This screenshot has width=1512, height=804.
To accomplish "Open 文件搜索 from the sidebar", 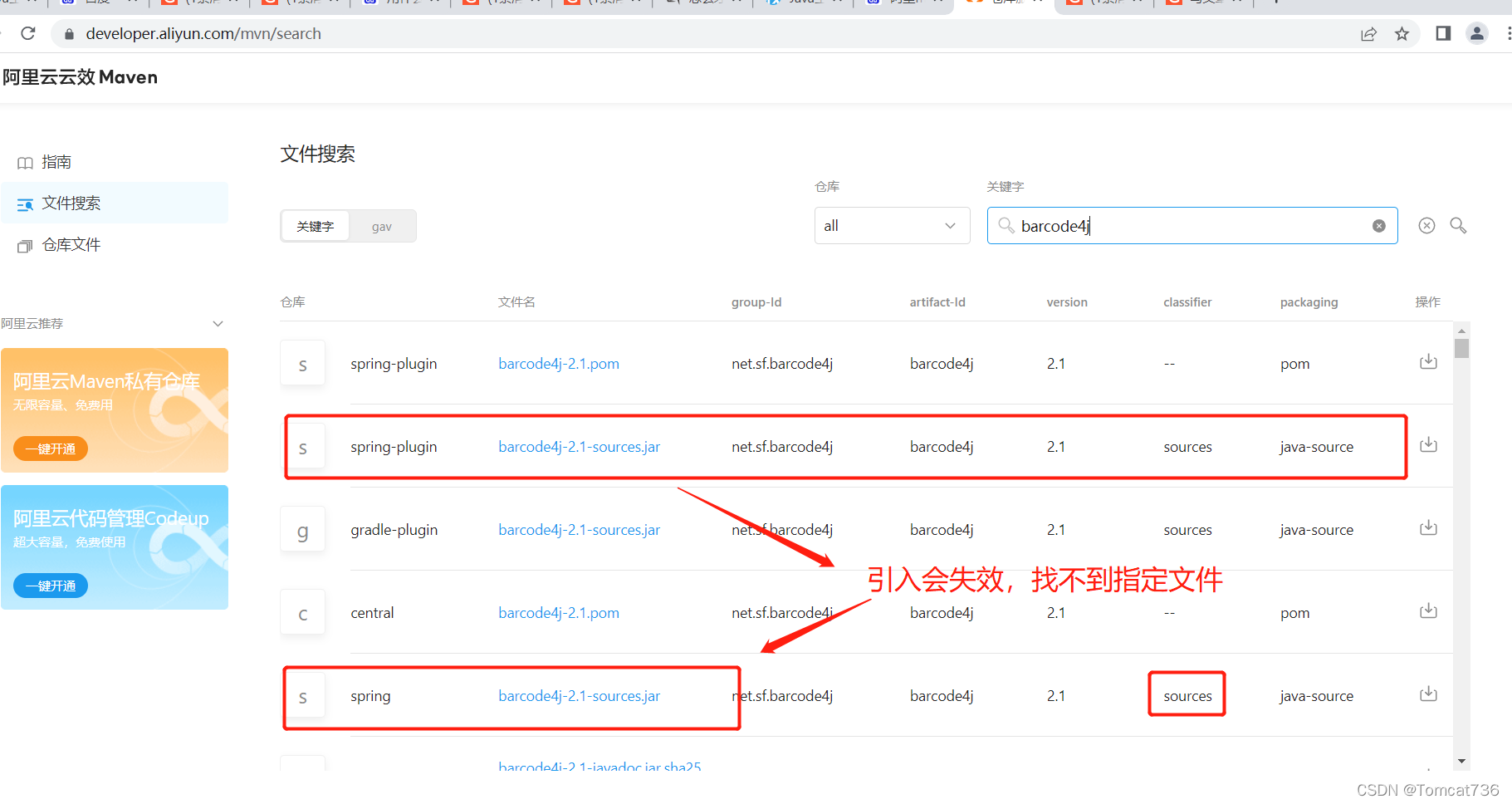I will 71,203.
